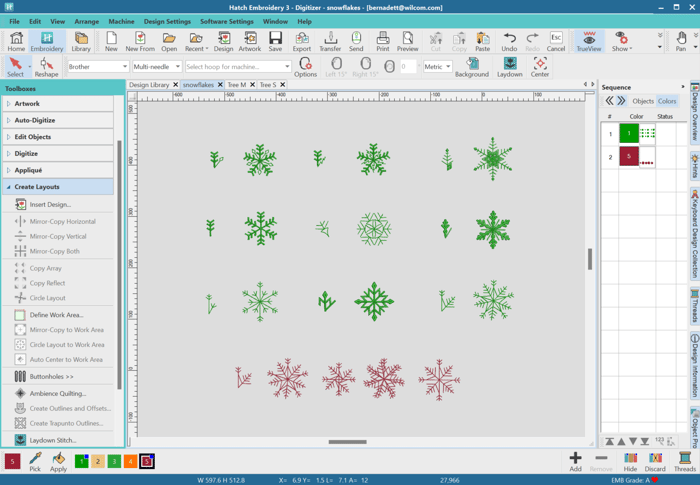Click the Laydown icon
The height and width of the screenshot is (485, 700).
coord(509,66)
